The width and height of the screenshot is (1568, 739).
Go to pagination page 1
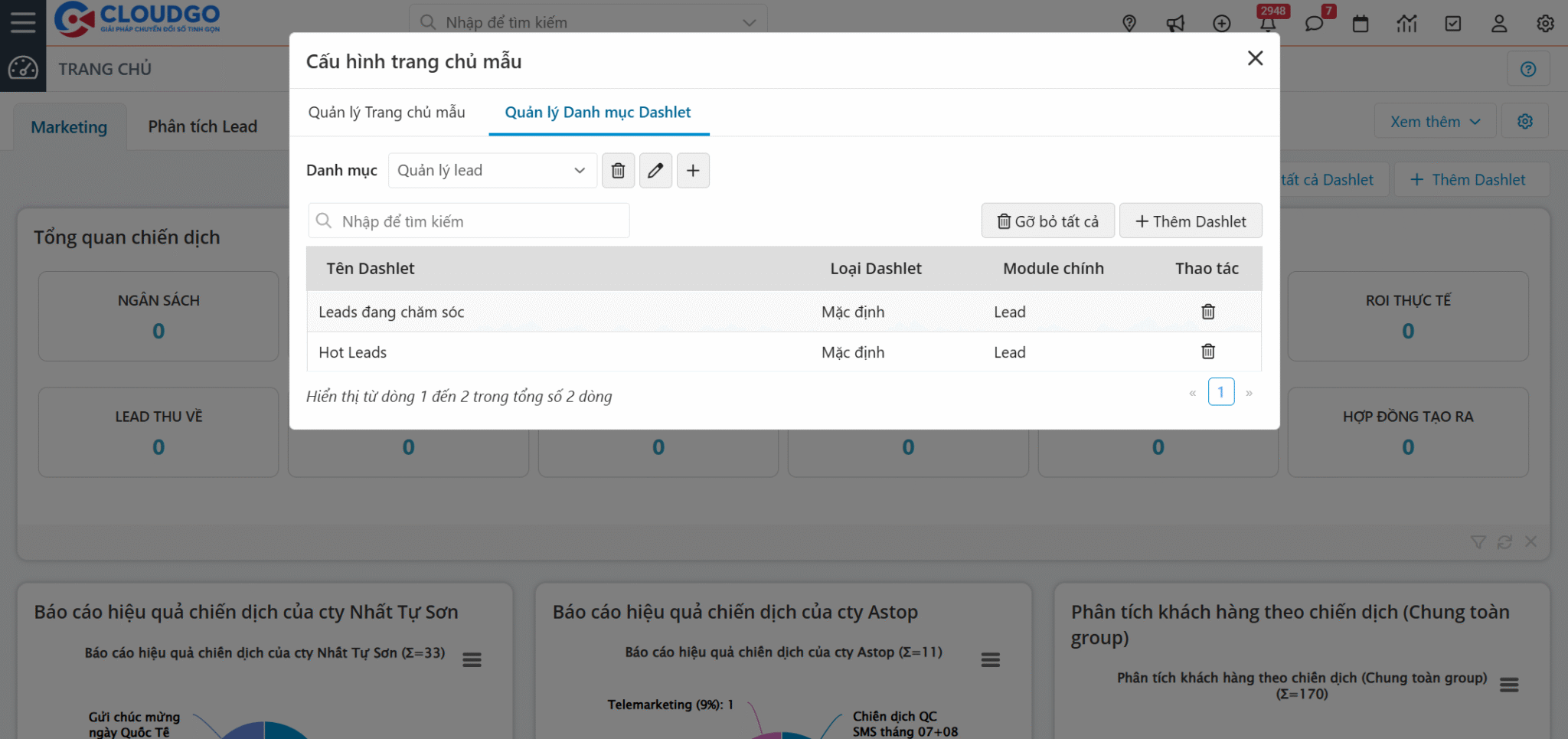click(x=1221, y=392)
